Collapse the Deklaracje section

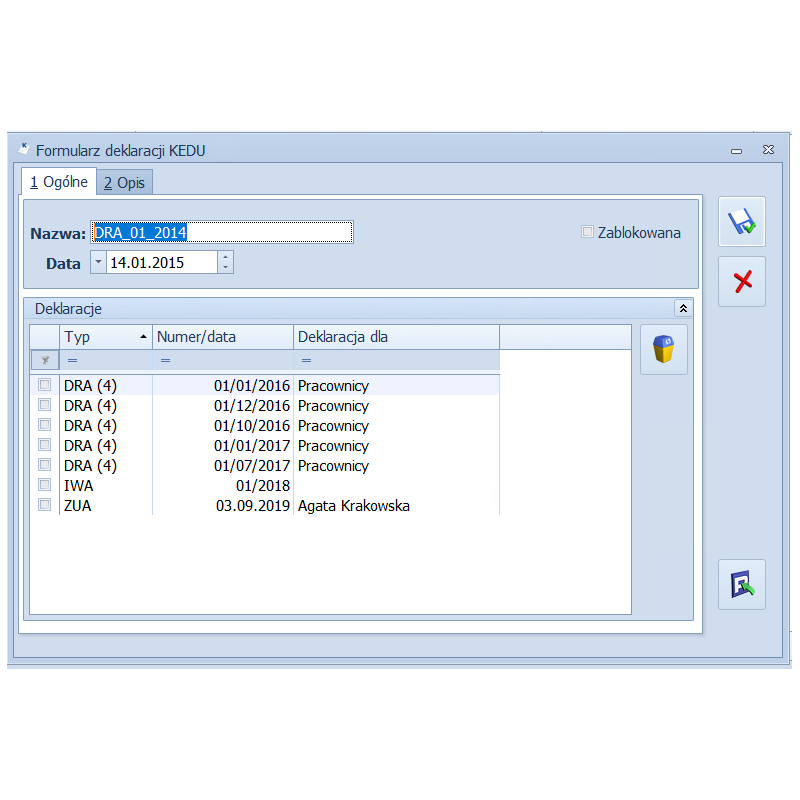(683, 308)
